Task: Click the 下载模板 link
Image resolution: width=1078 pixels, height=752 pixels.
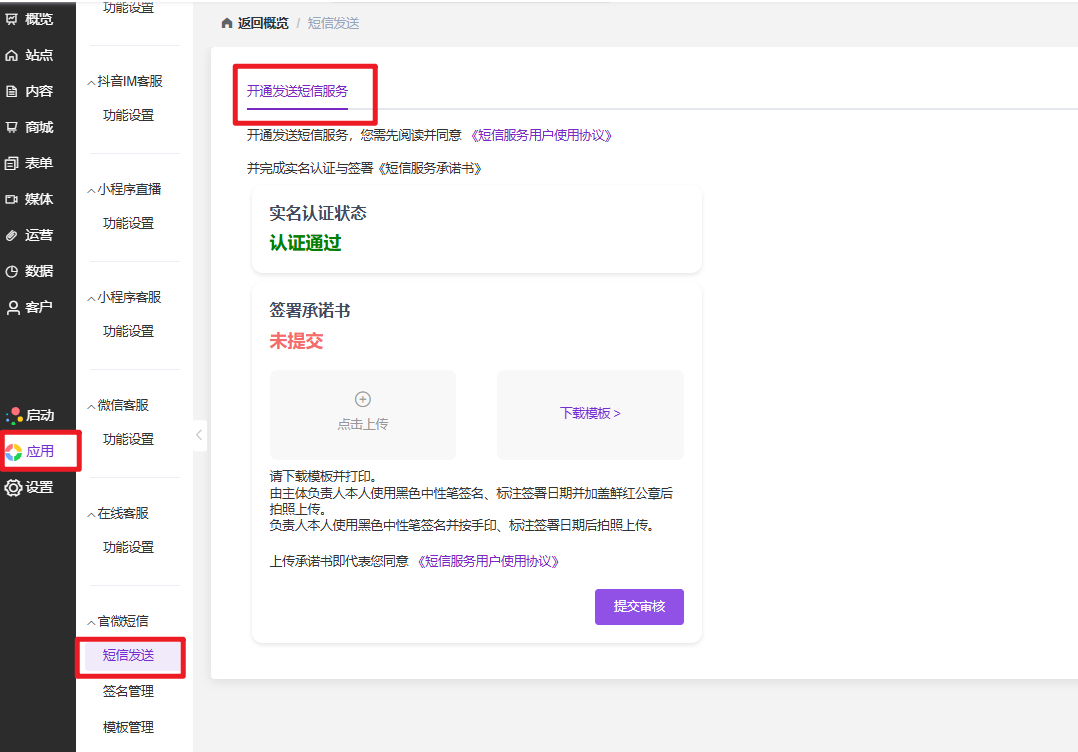Action: coord(590,413)
